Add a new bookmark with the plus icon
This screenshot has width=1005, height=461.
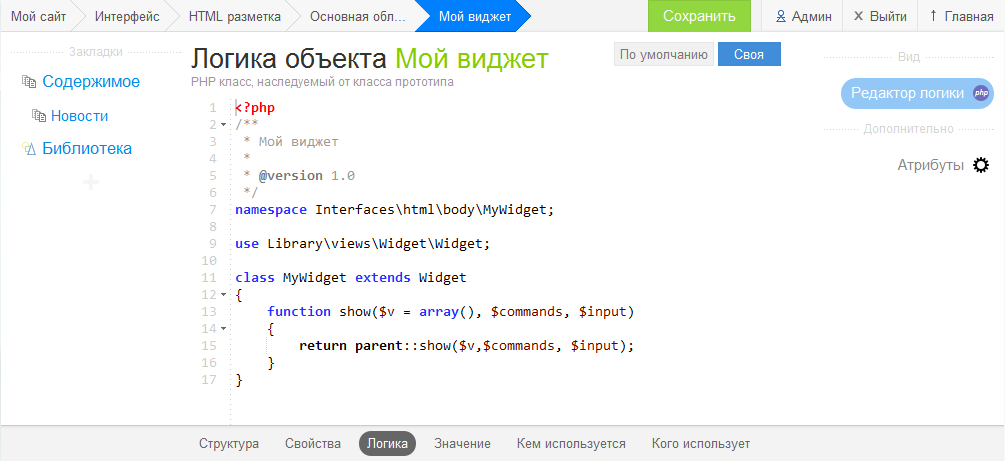(91, 183)
